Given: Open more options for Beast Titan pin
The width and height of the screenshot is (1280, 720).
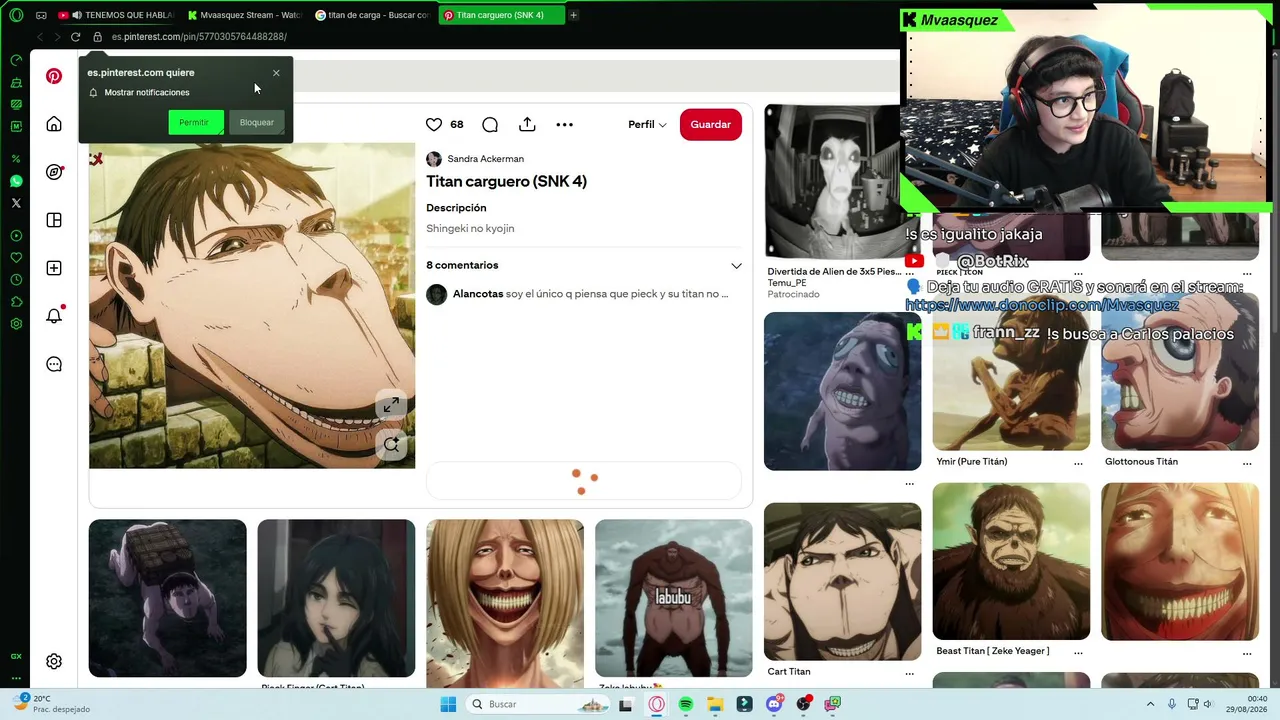Looking at the screenshot, I should pyautogui.click(x=1078, y=652).
